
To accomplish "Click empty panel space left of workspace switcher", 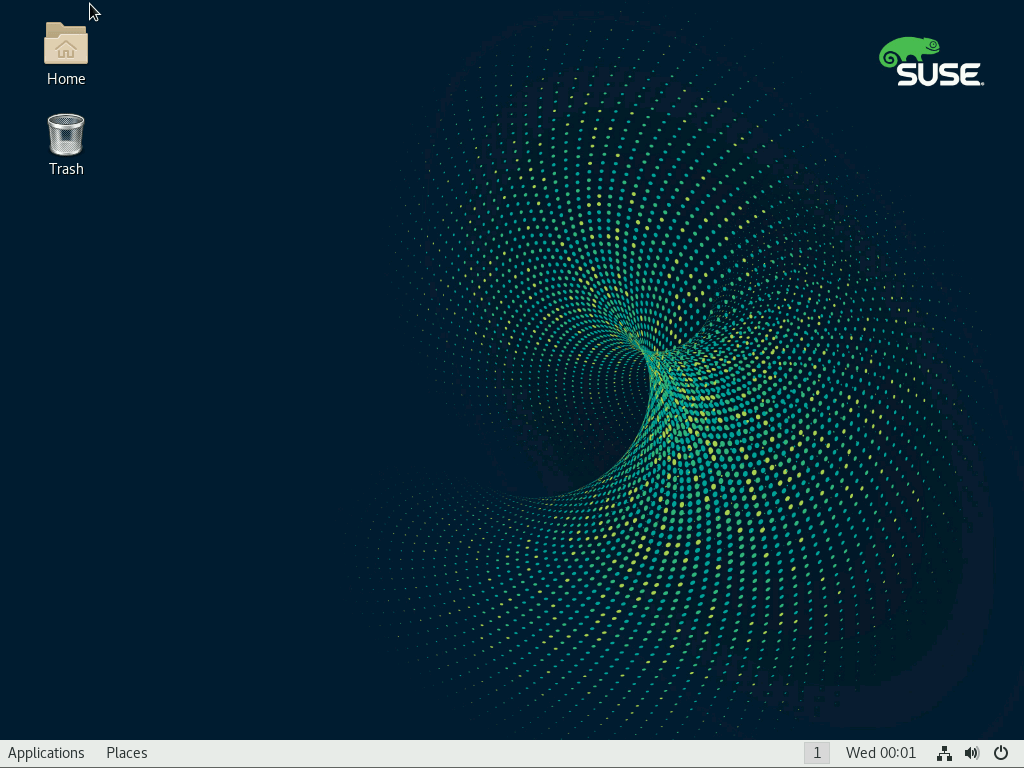I will pos(700,753).
